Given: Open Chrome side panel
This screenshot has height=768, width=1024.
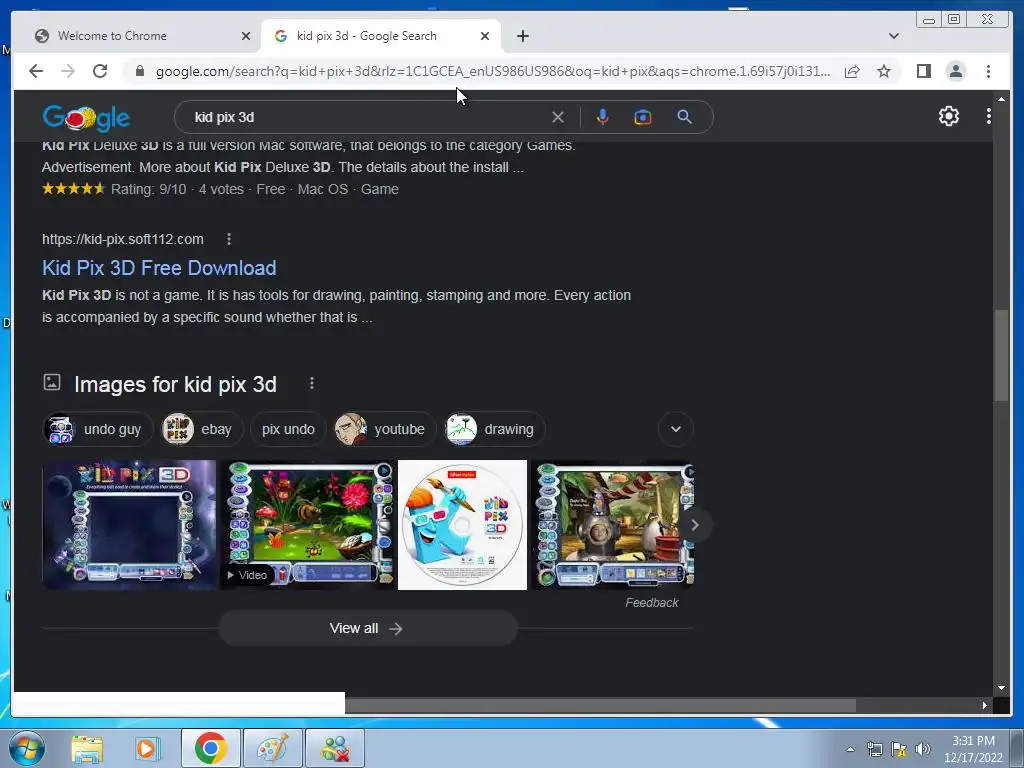Looking at the screenshot, I should click(x=923, y=71).
